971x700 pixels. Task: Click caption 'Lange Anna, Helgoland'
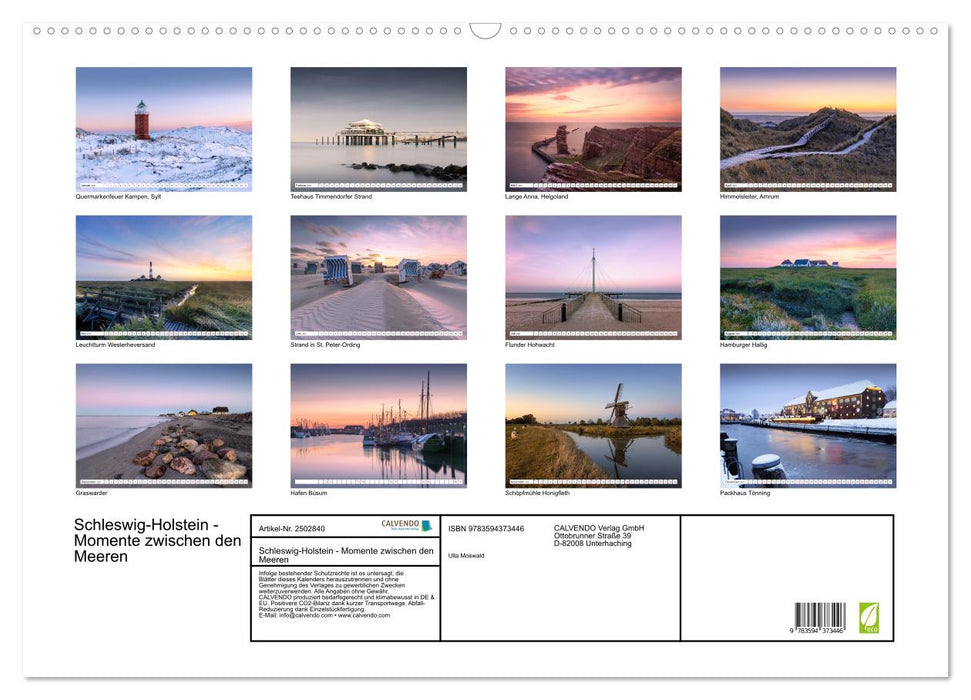coord(536,196)
